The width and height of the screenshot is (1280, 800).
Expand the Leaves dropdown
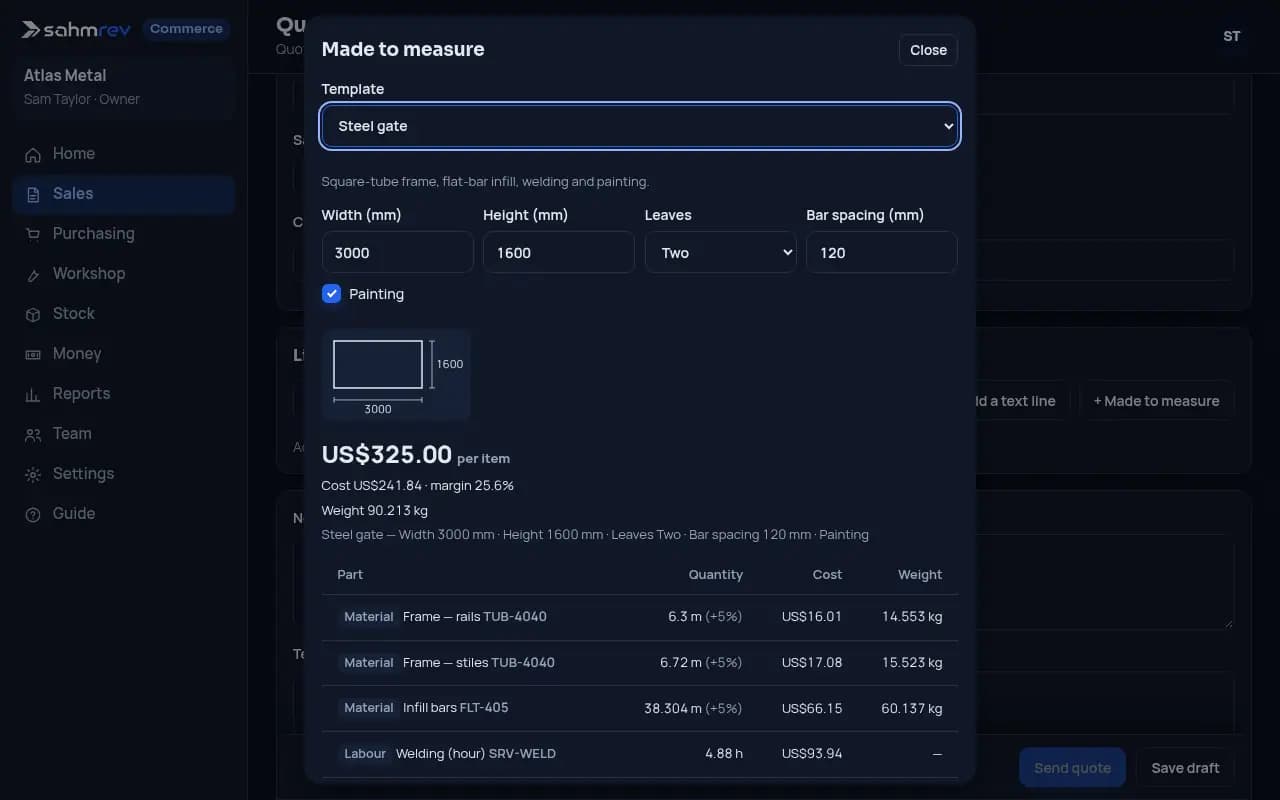720,253
